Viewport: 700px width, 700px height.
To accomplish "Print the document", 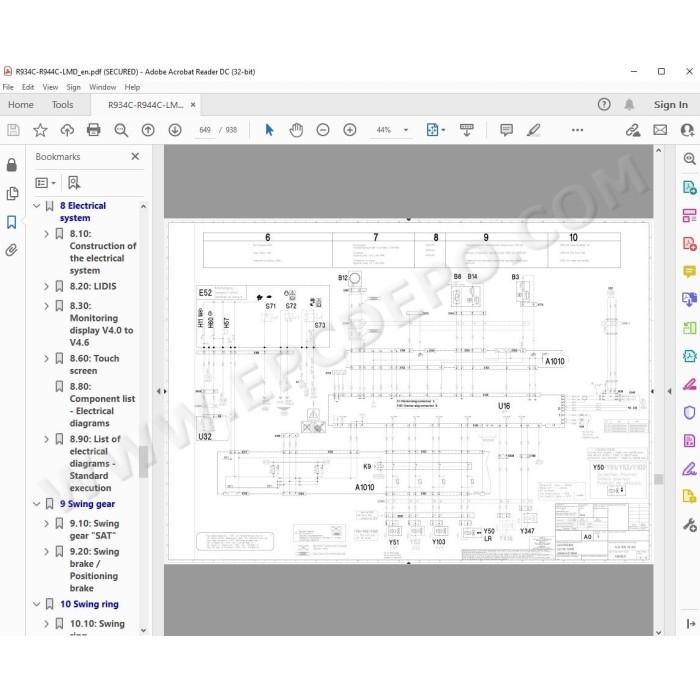I will point(93,130).
